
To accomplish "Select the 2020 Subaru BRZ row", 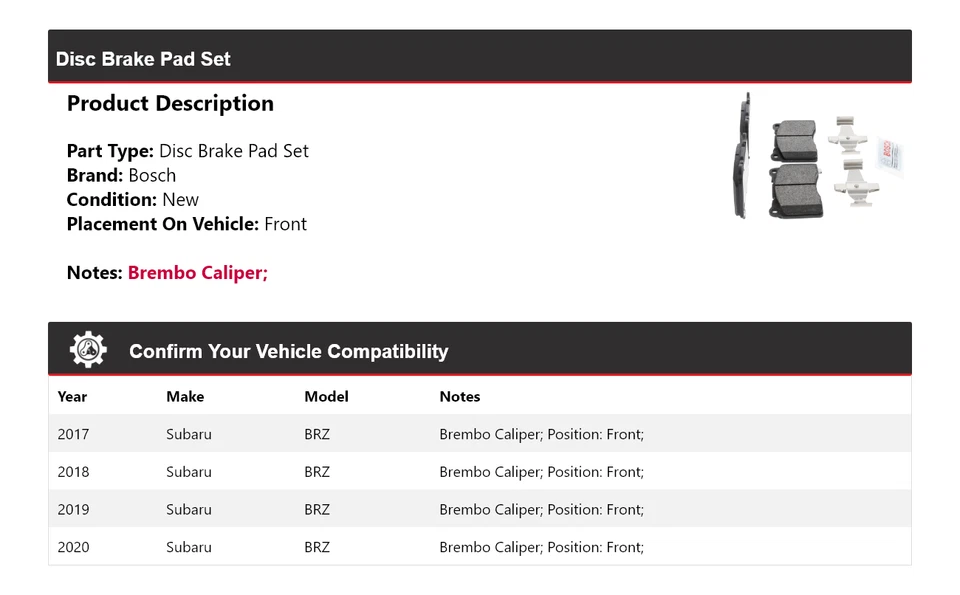I will pos(479,547).
